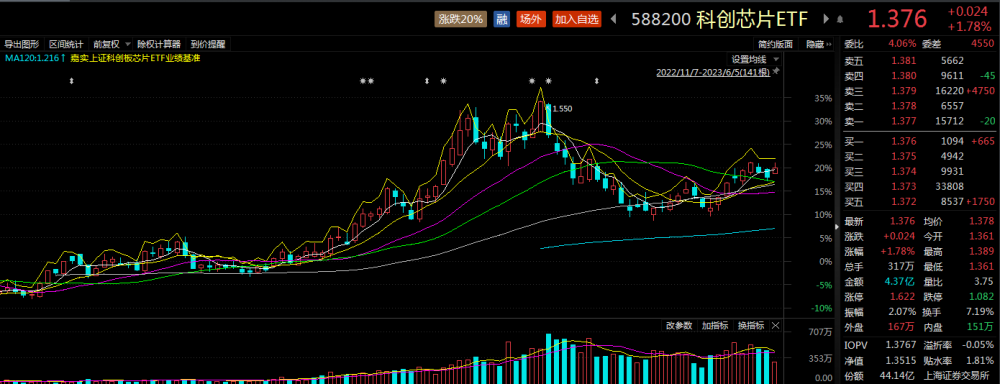The width and height of the screenshot is (1000, 384).
Task: Click the double-arrow marker right of the 1.550 peak
Action: (597, 81)
